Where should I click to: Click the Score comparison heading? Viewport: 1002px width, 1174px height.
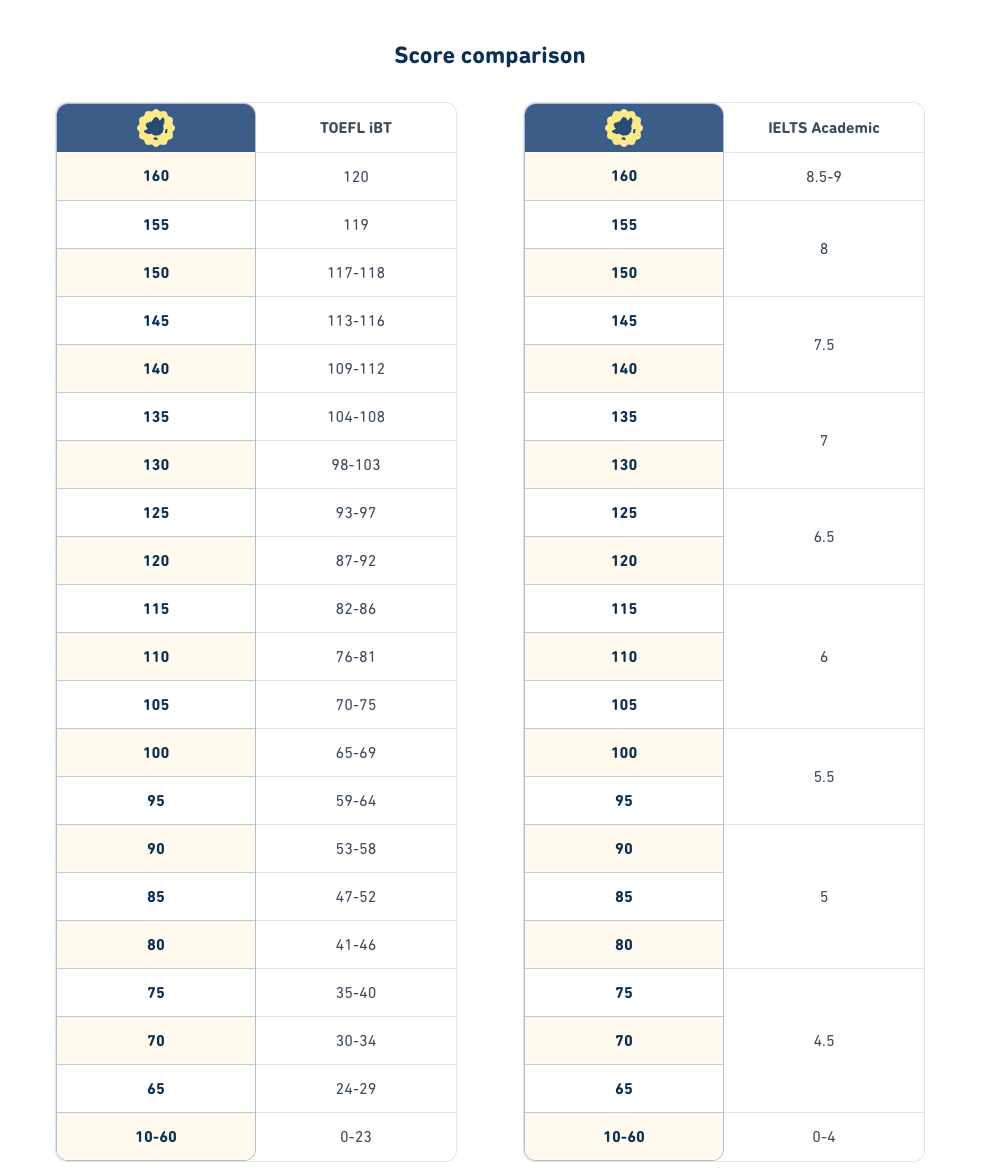(x=490, y=56)
